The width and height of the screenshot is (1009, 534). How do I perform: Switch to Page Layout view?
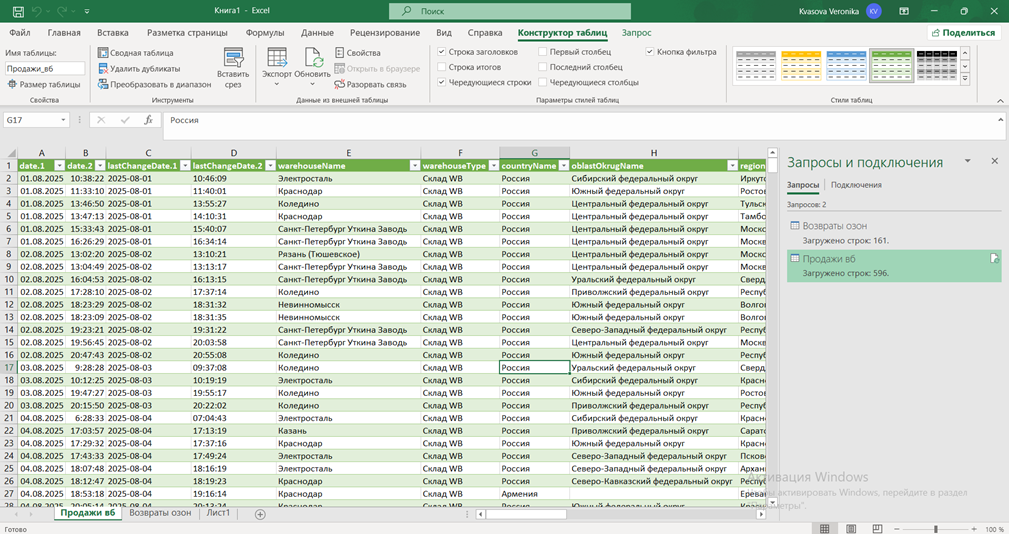coord(851,529)
